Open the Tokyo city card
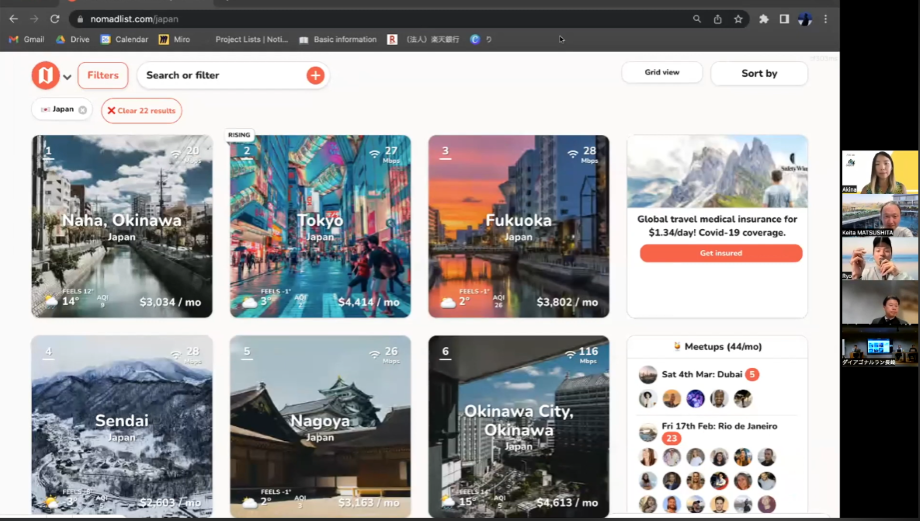920x521 pixels. pos(320,226)
